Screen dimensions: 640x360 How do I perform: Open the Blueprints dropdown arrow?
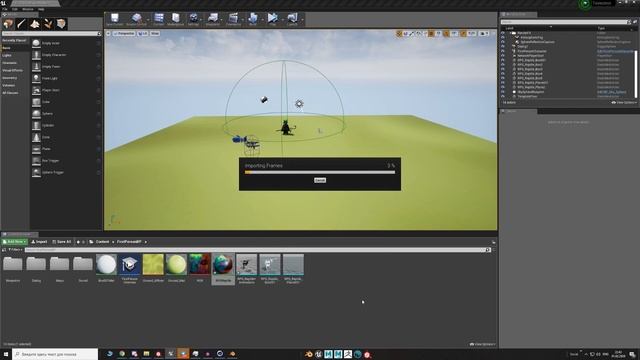pyautogui.click(x=222, y=20)
